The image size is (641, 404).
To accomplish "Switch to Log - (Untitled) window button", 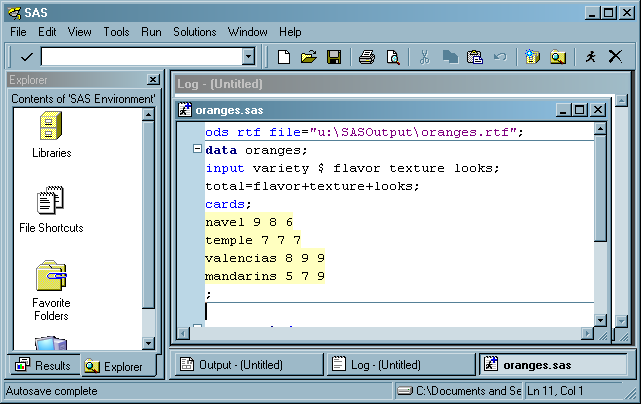I will (400, 365).
